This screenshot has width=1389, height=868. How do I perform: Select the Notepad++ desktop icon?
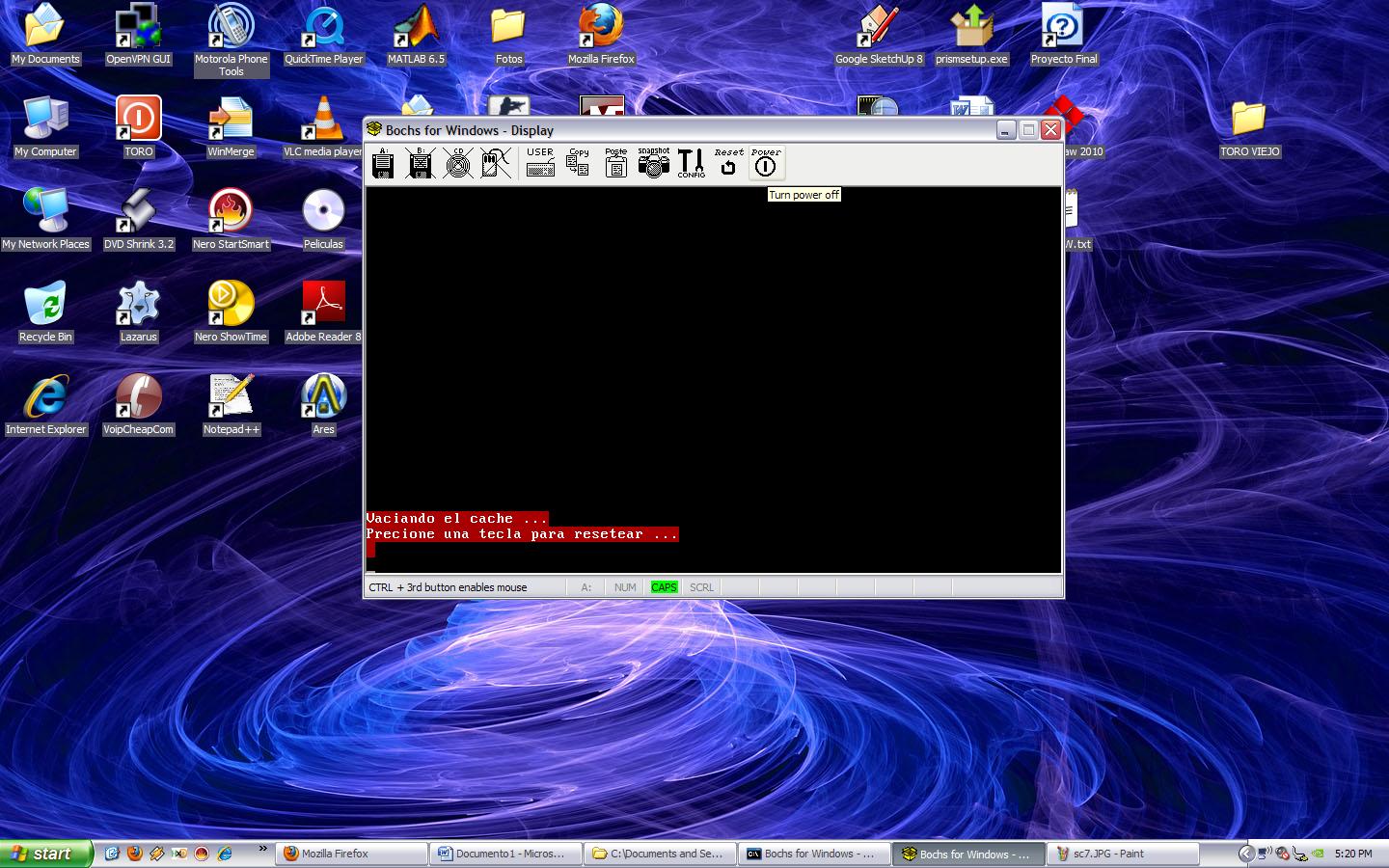tap(231, 405)
